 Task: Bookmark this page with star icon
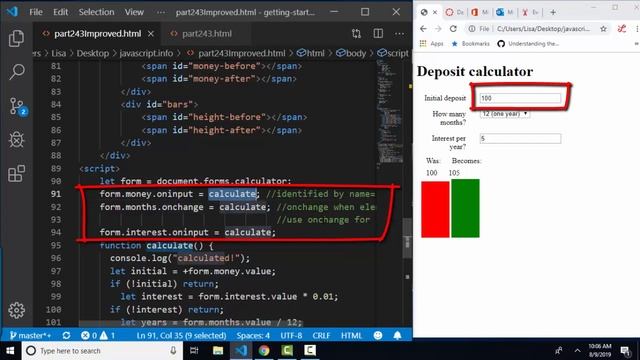pyautogui.click(x=603, y=29)
